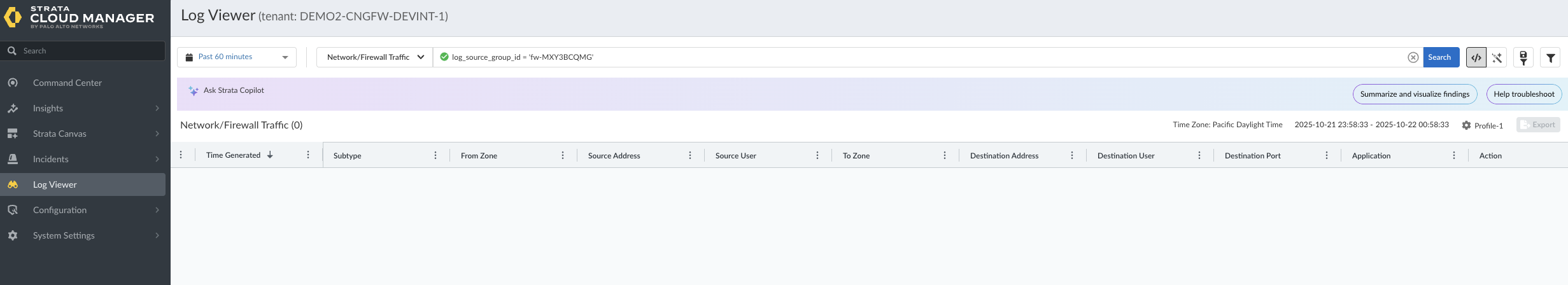The height and width of the screenshot is (285, 1568).
Task: Clear the query with the X icon
Action: [x=1413, y=57]
